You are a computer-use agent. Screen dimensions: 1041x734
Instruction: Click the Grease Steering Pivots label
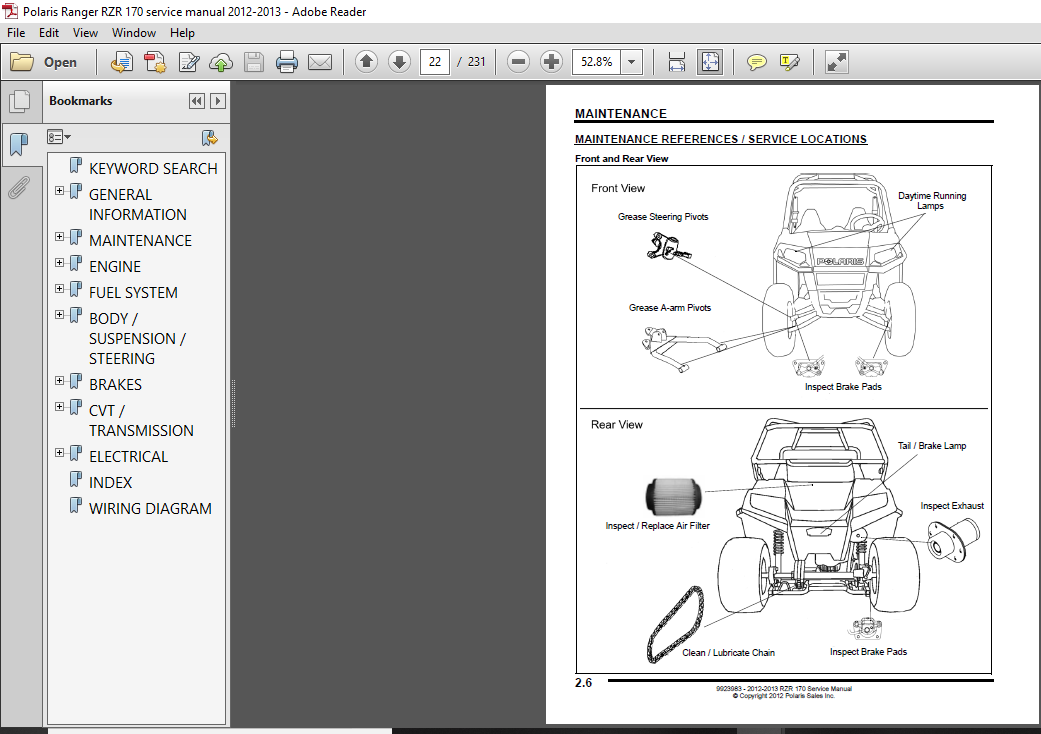(x=663, y=217)
